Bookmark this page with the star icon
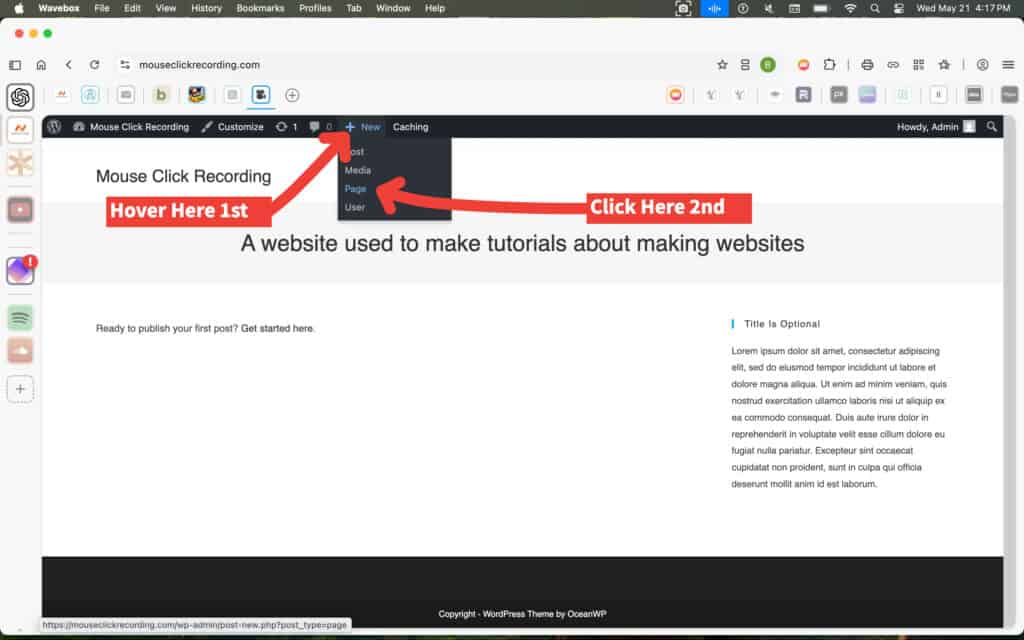 [x=722, y=64]
